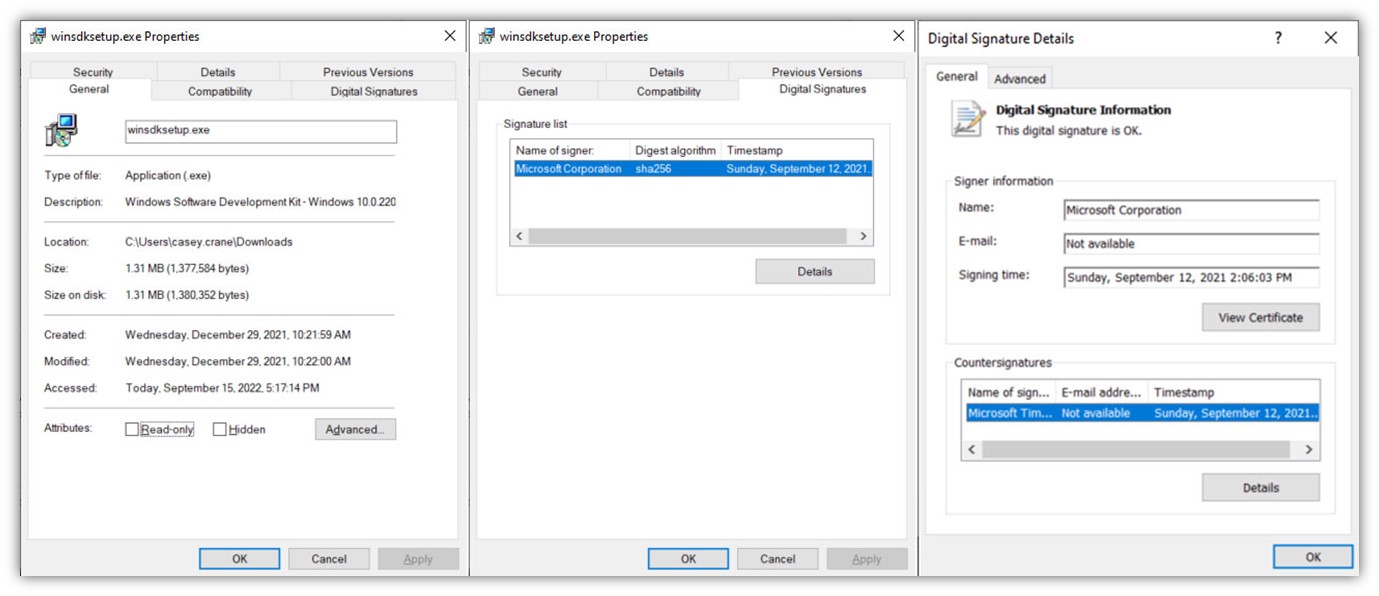Click the Location path C:\Users\casey.crane\Downloads
Screen dimensions: 1379x596
coord(209,242)
